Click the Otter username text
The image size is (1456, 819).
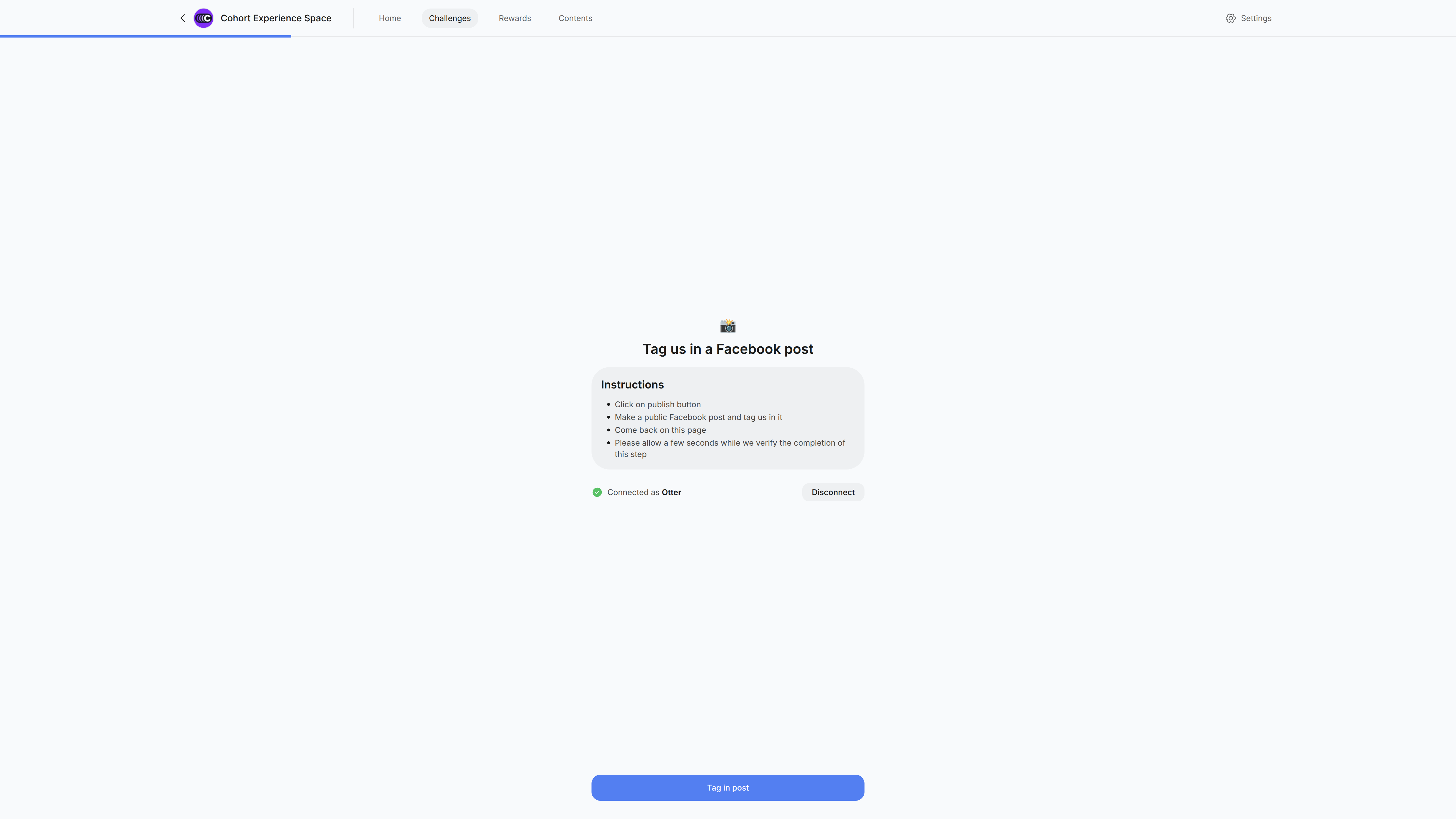[x=671, y=492]
